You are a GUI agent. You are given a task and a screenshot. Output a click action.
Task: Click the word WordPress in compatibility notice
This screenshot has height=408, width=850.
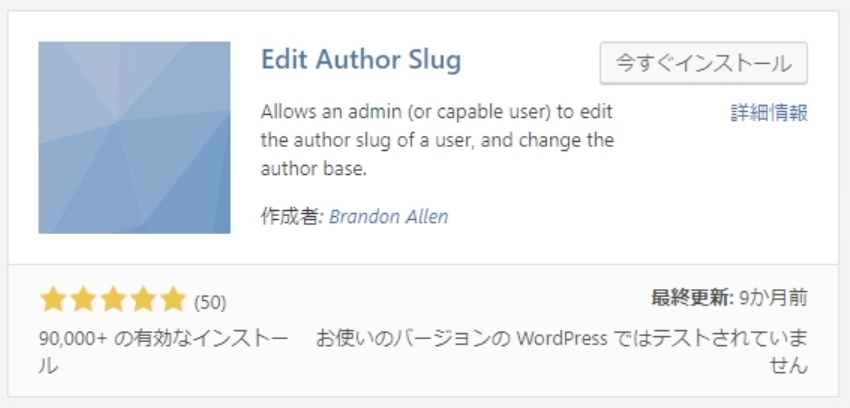(562, 339)
